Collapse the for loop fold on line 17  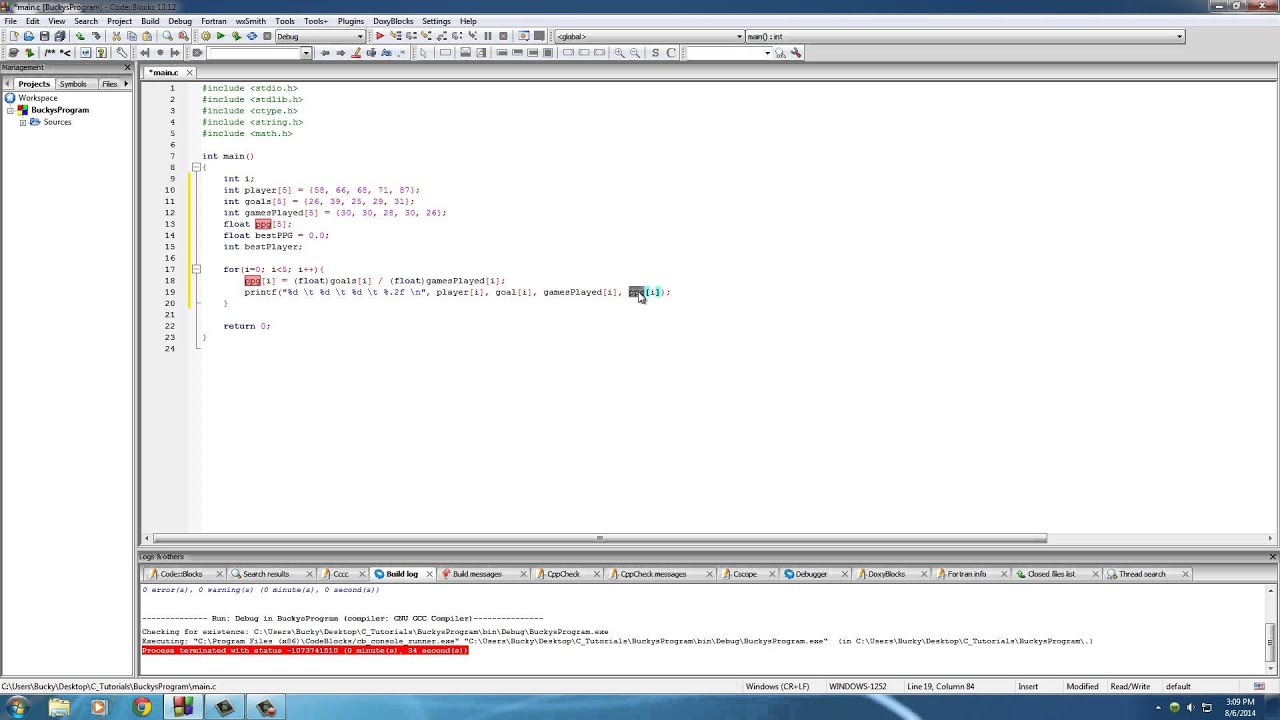[x=196, y=269]
